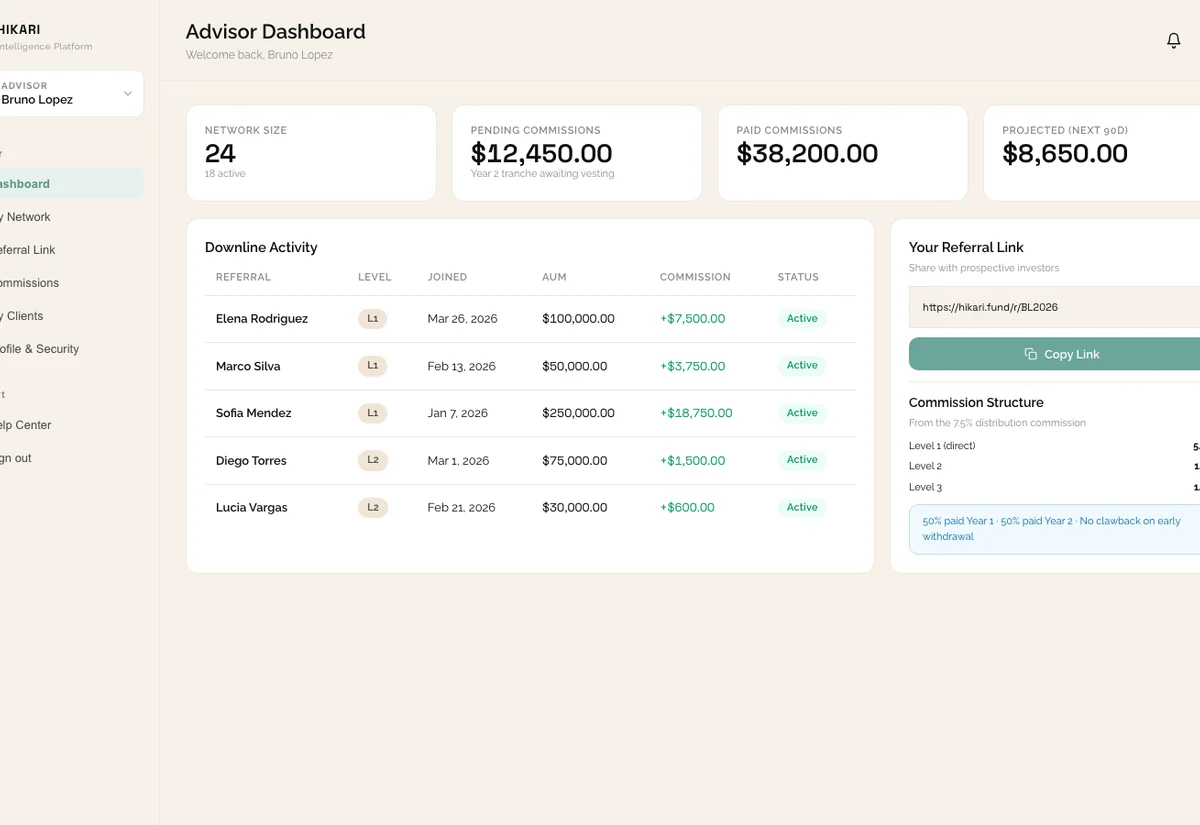This screenshot has height=825, width=1200.
Task: Click the Network Size card
Action: [x=311, y=153]
